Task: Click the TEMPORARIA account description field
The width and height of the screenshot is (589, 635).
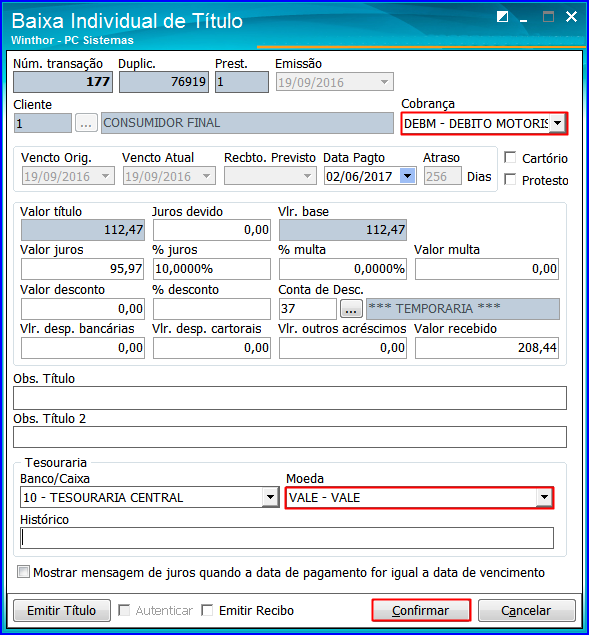Action: point(463,309)
